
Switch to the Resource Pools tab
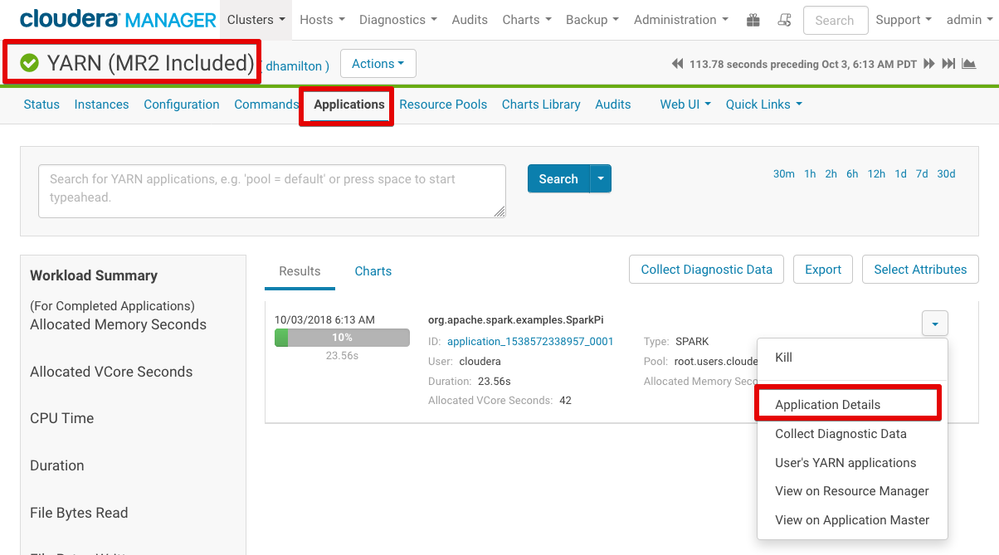(x=443, y=105)
